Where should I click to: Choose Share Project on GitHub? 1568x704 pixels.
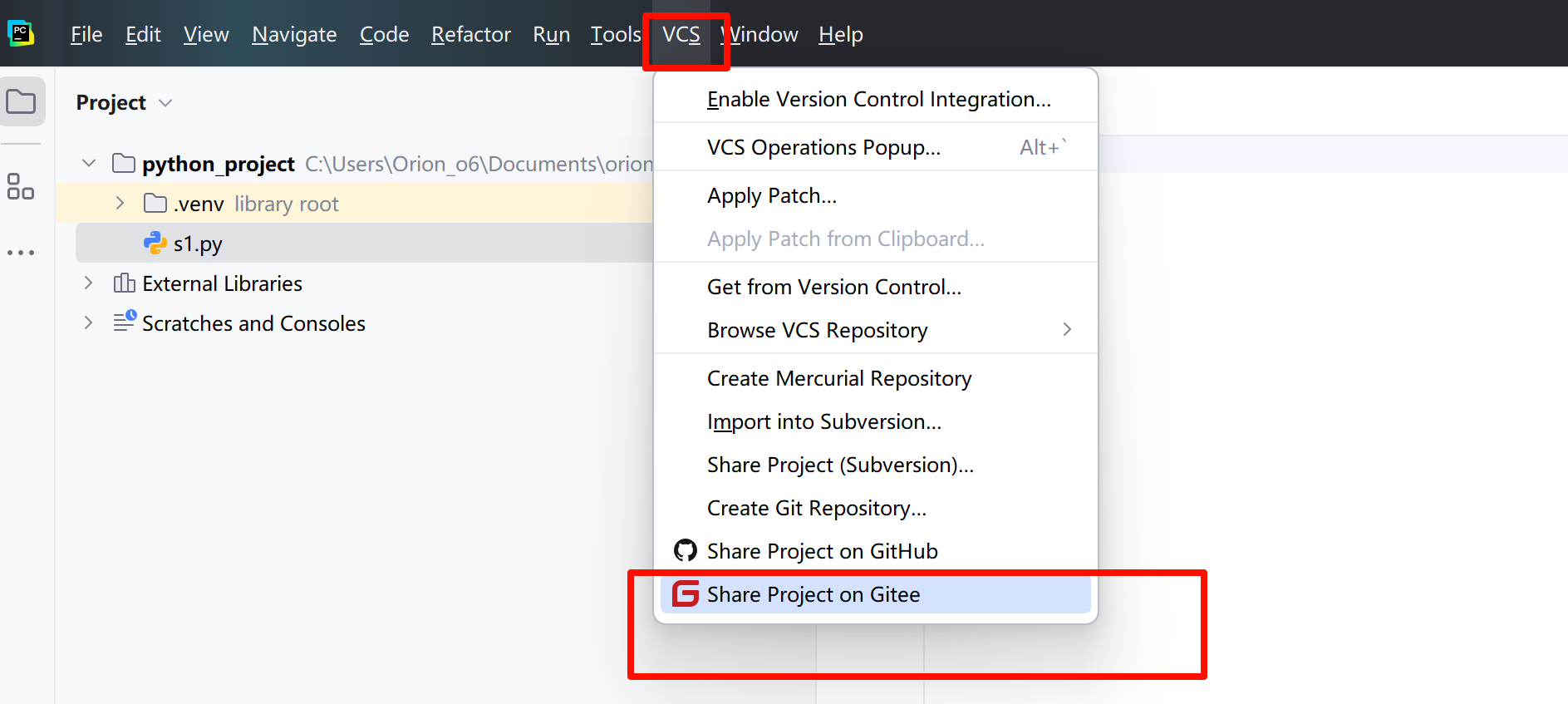pyautogui.click(x=876, y=551)
